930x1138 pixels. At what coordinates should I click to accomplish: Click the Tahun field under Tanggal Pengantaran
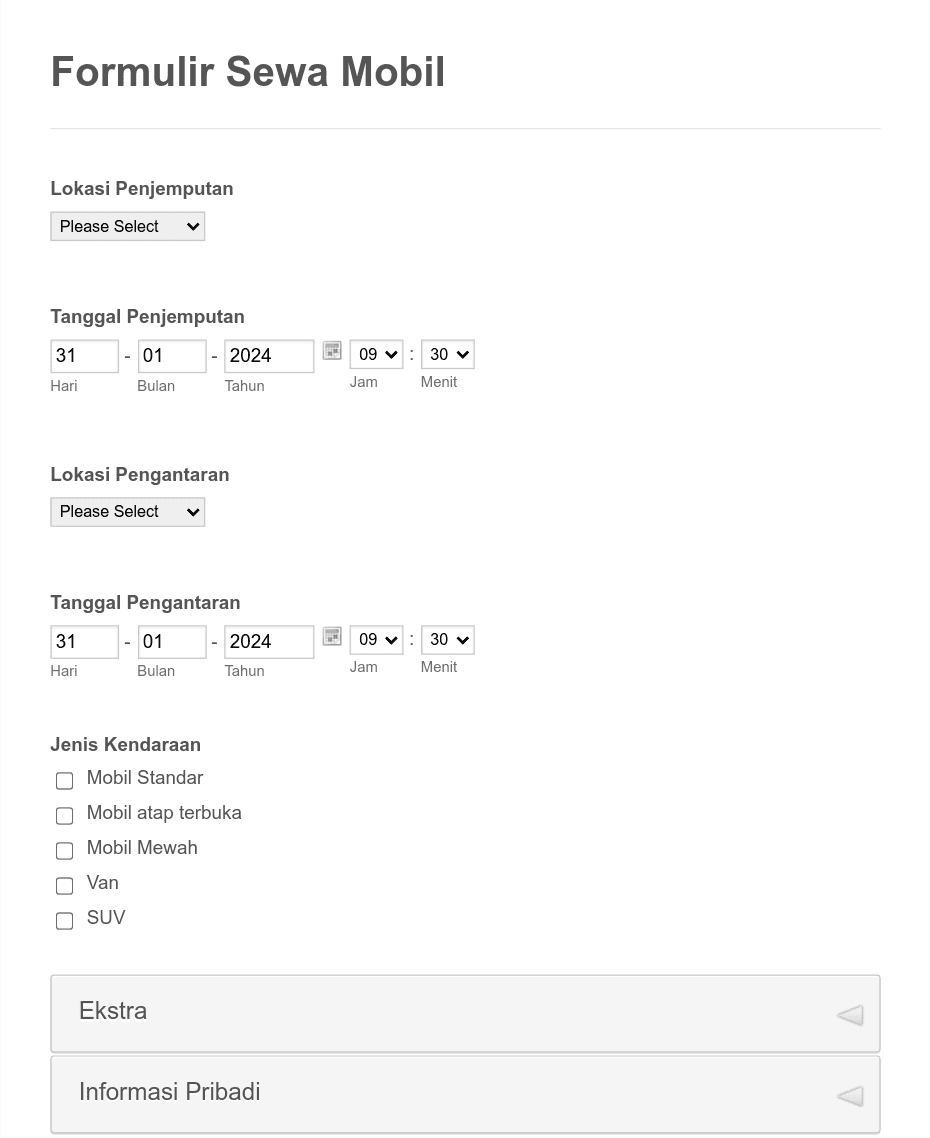268,641
